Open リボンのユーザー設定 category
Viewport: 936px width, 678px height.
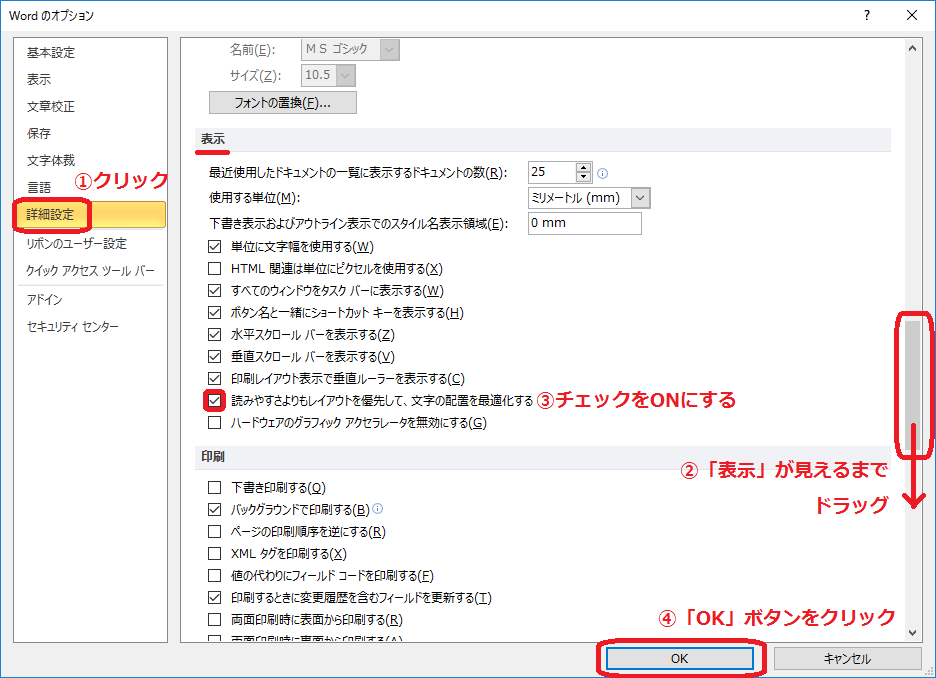[x=77, y=243]
